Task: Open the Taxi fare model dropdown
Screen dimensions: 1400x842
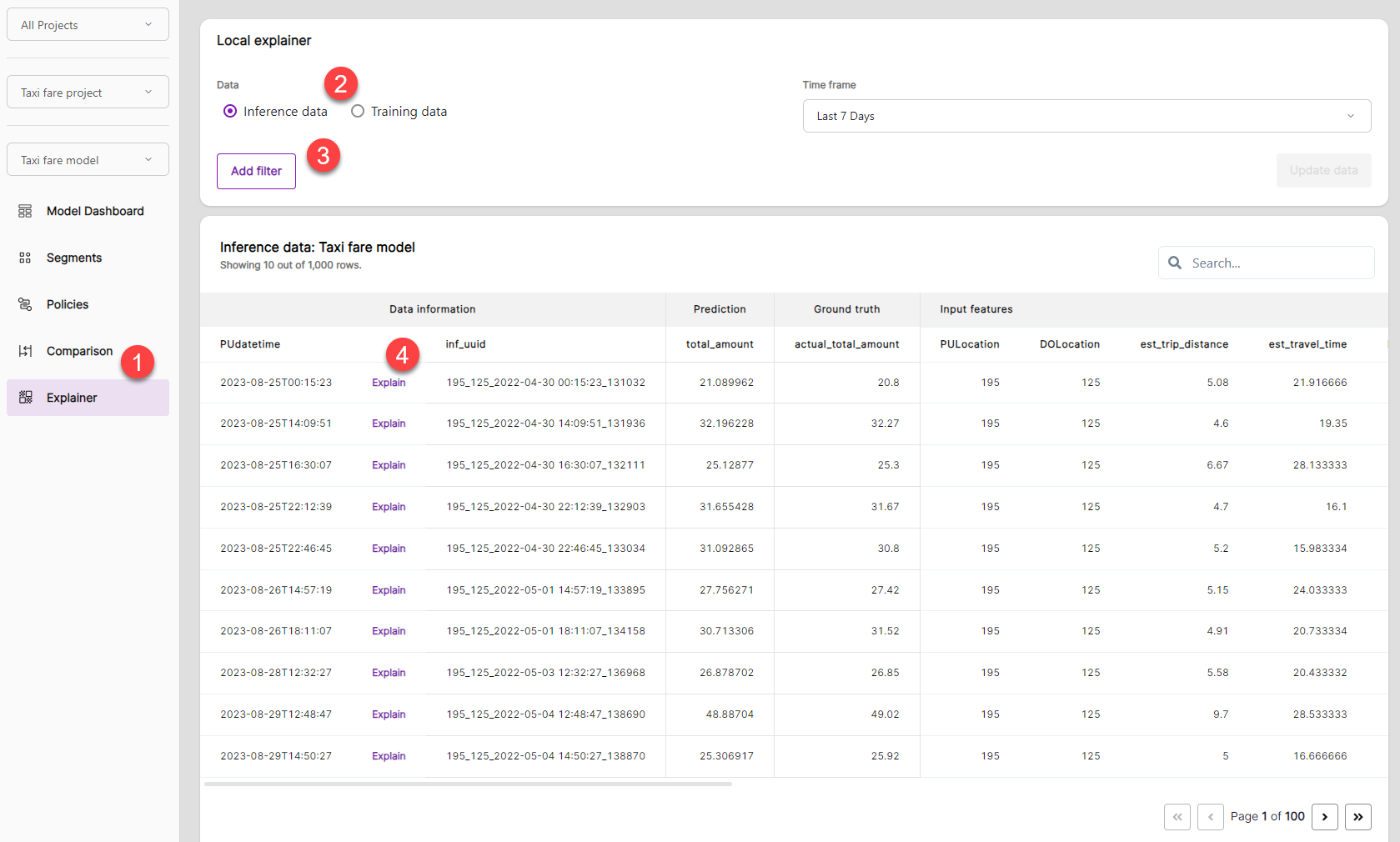Action: pos(88,159)
